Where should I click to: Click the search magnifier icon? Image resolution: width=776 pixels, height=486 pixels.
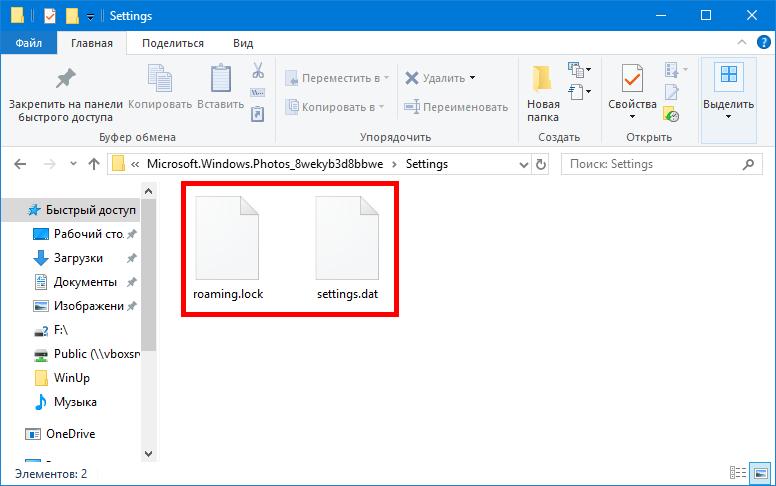[x=748, y=164]
